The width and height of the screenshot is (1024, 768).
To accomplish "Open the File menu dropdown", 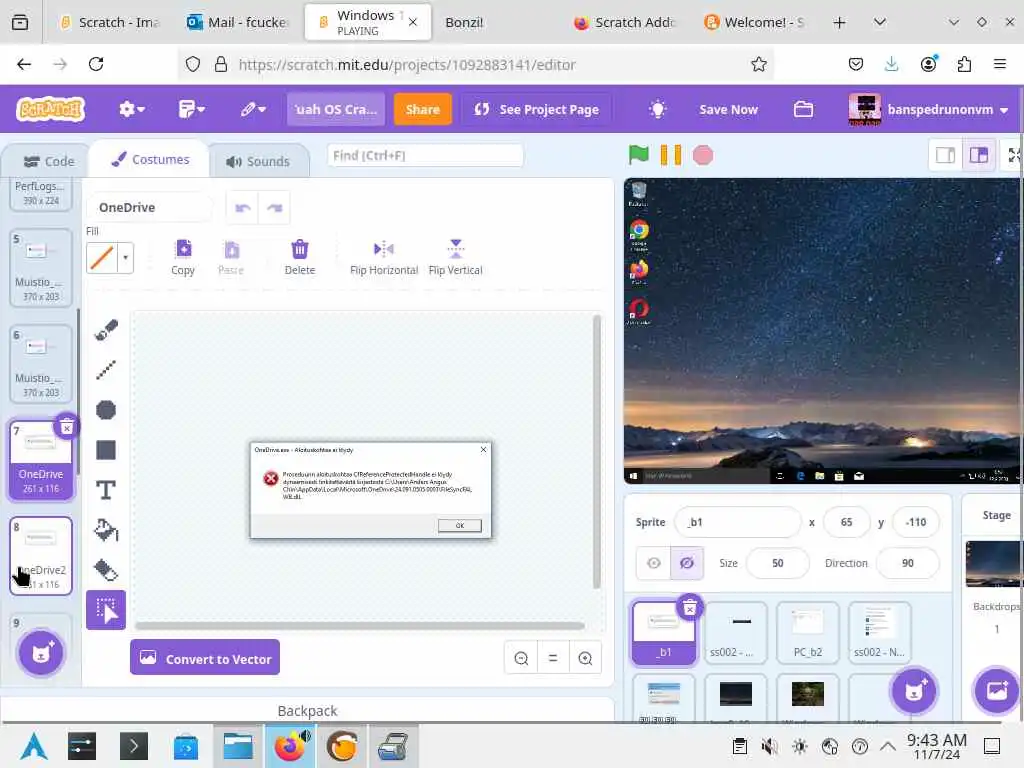I will (x=191, y=109).
